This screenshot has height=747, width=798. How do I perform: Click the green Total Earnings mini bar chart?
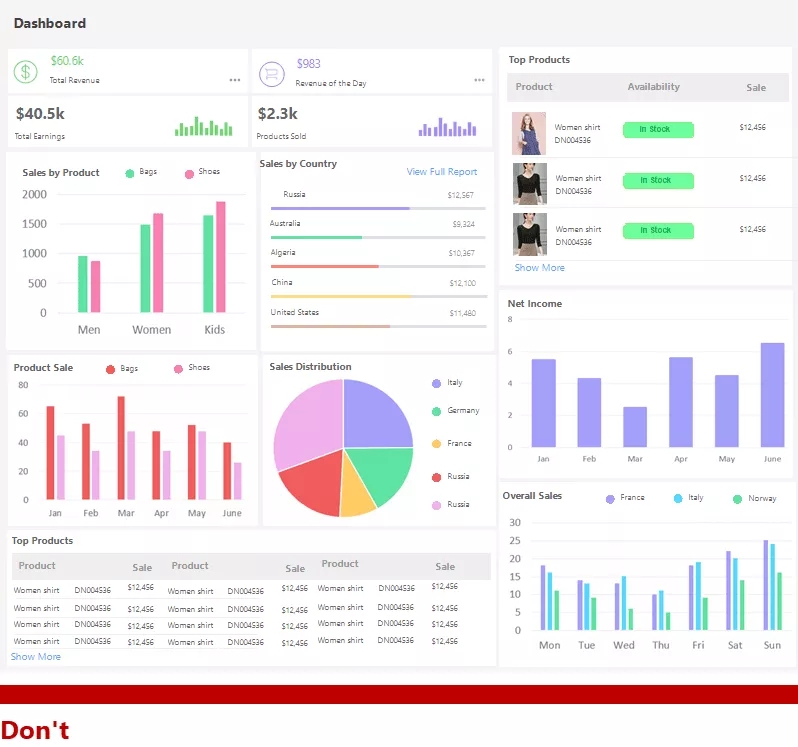pos(204,126)
